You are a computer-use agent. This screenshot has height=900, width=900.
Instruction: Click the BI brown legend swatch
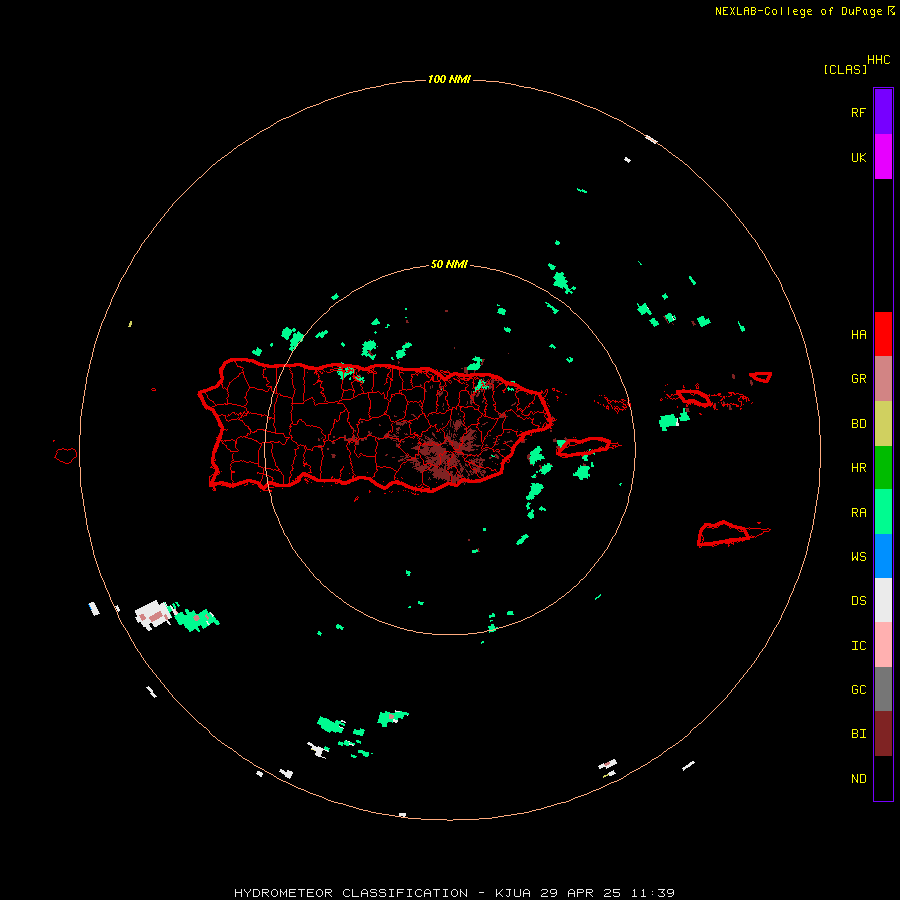point(883,734)
